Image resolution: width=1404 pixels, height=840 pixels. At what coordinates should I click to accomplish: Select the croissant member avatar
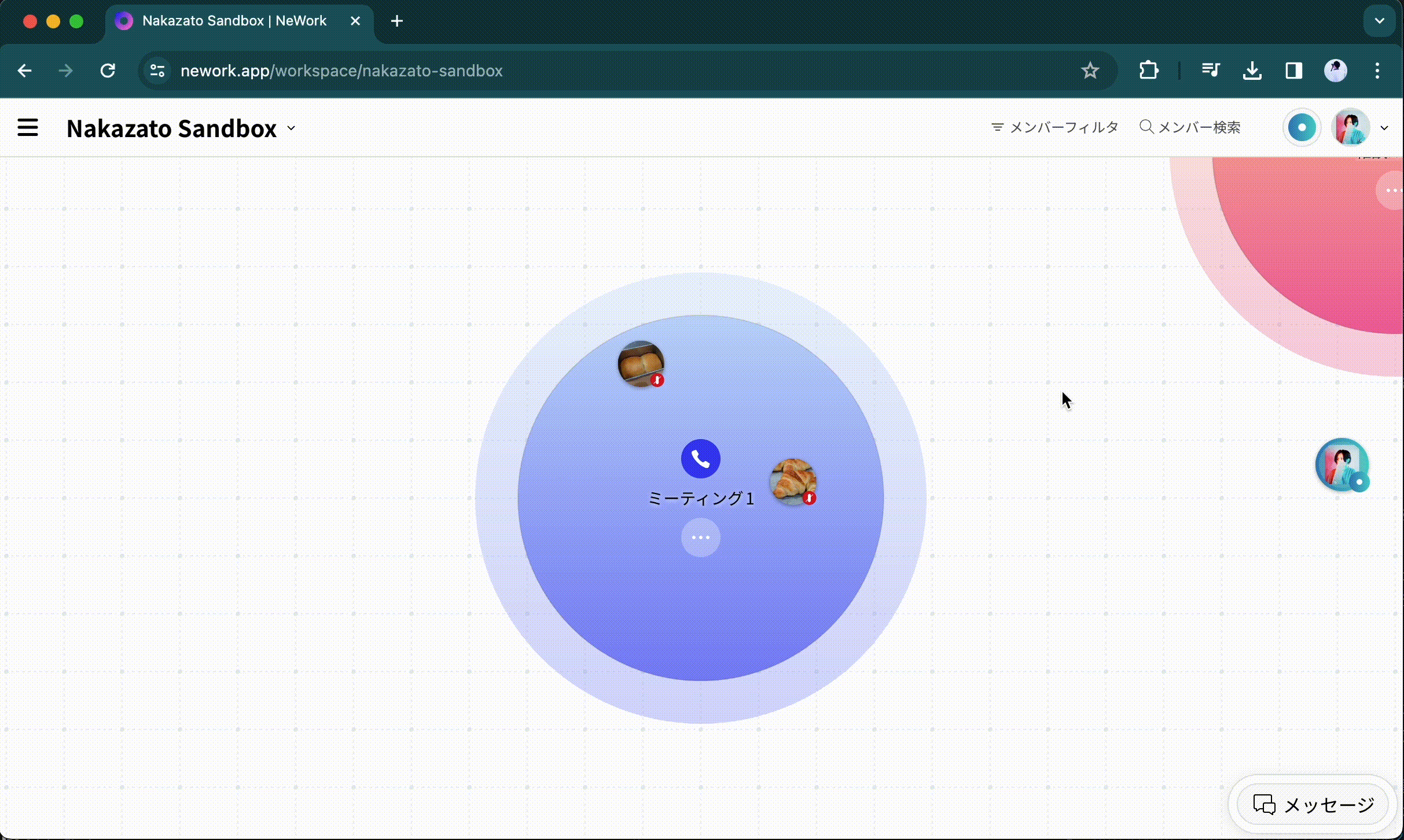click(x=792, y=481)
